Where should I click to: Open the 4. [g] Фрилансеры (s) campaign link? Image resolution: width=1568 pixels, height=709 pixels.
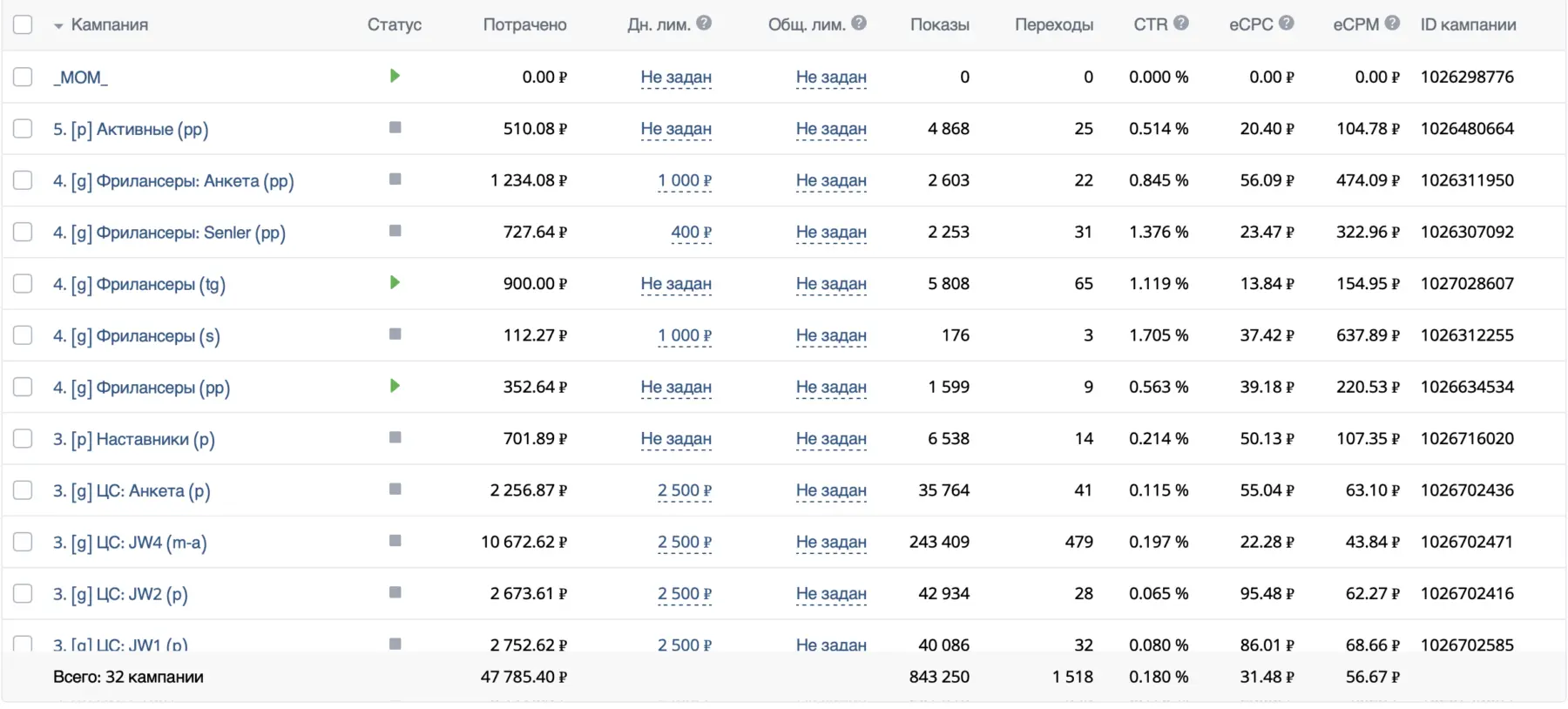pyautogui.click(x=136, y=335)
